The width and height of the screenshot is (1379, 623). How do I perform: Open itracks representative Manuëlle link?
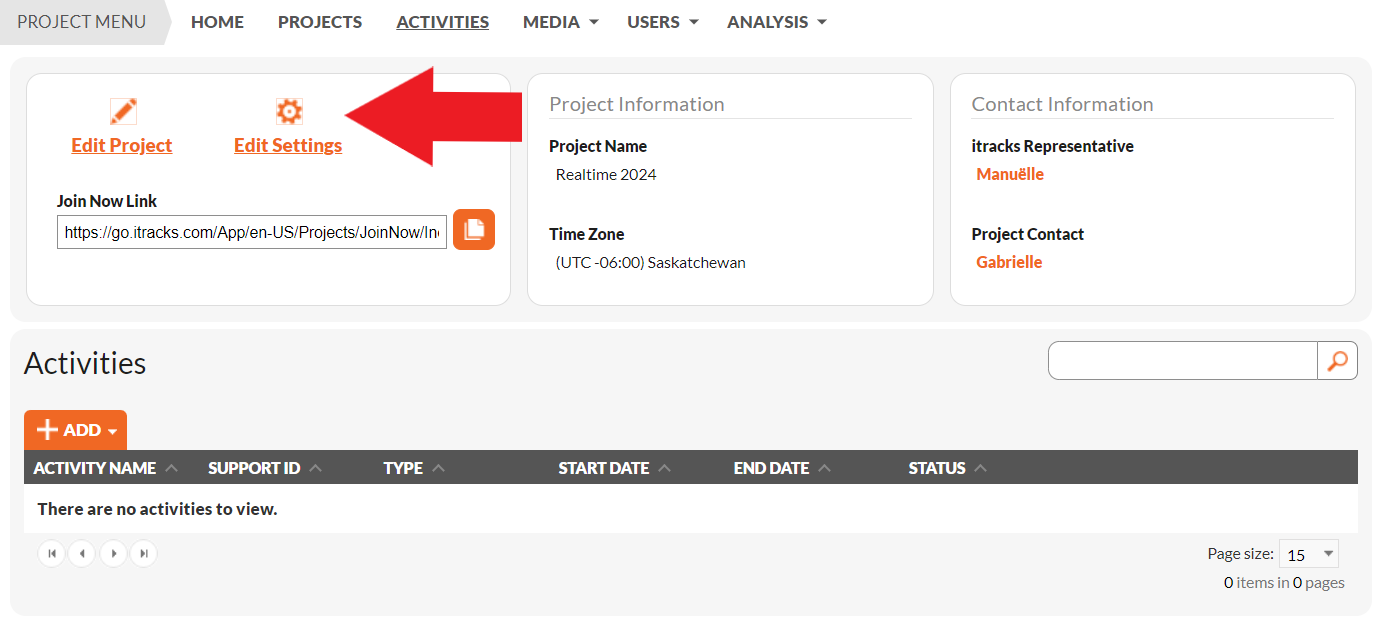point(1010,174)
